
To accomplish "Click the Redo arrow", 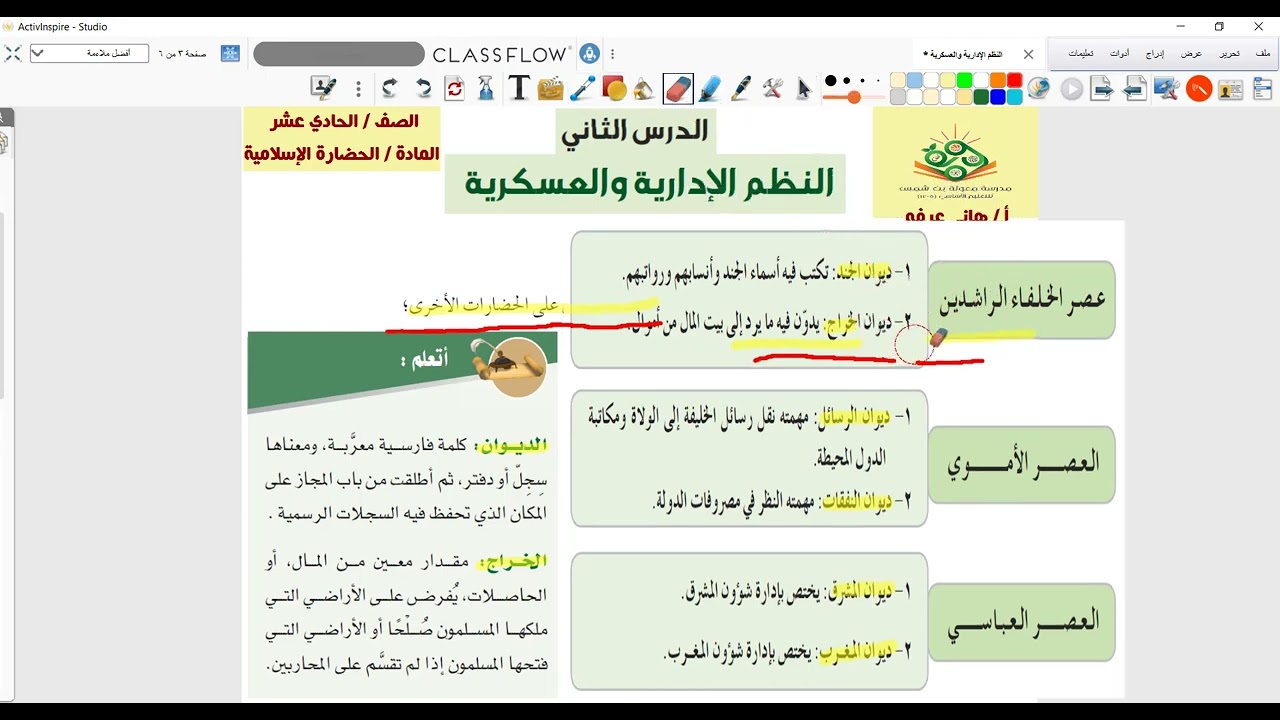I will point(390,89).
